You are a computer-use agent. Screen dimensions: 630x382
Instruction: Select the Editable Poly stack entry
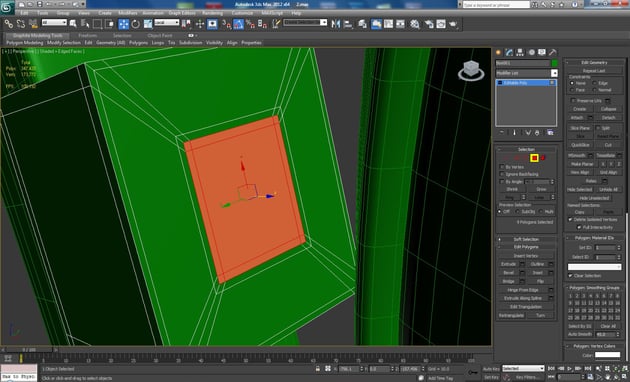[526, 82]
